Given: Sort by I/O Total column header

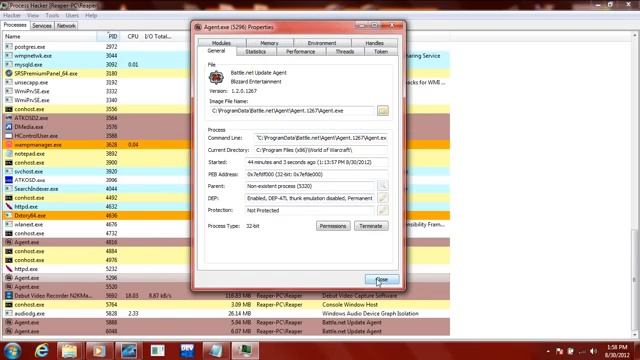Looking at the screenshot, I should click(x=159, y=36).
